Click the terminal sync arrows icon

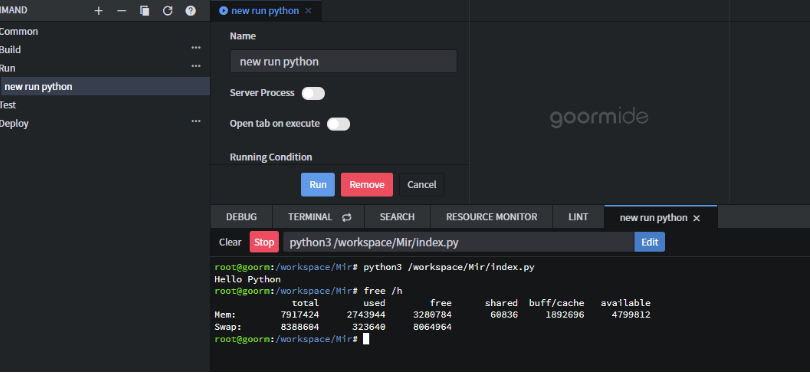(x=347, y=217)
